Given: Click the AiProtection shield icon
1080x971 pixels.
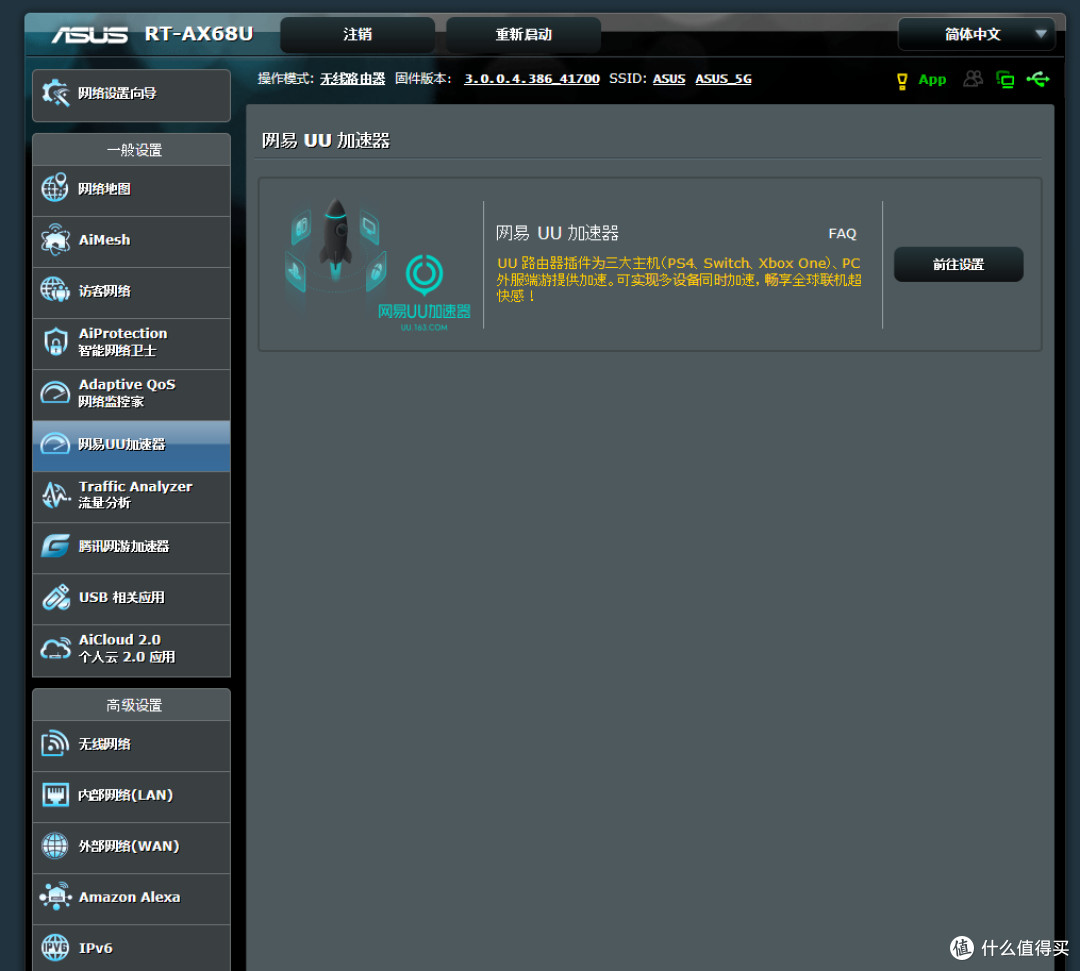Looking at the screenshot, I should tap(55, 342).
